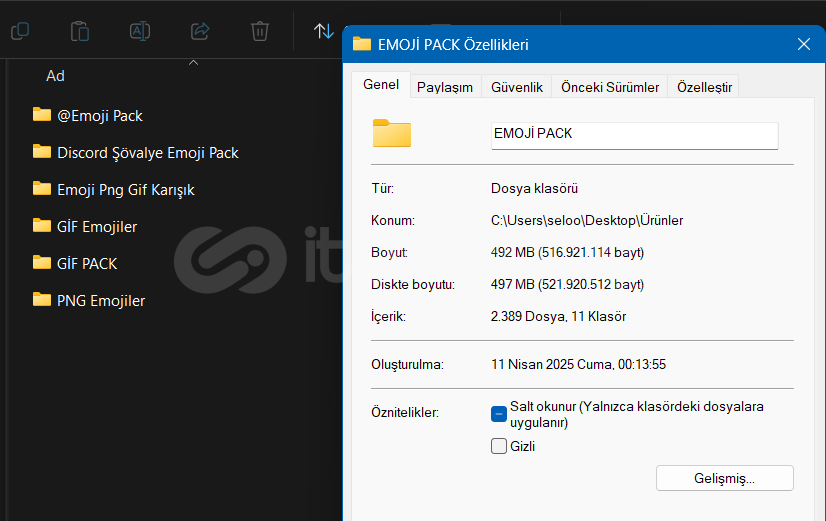This screenshot has height=521, width=826.
Task: Open the Sort arrows menu
Action: tap(323, 31)
